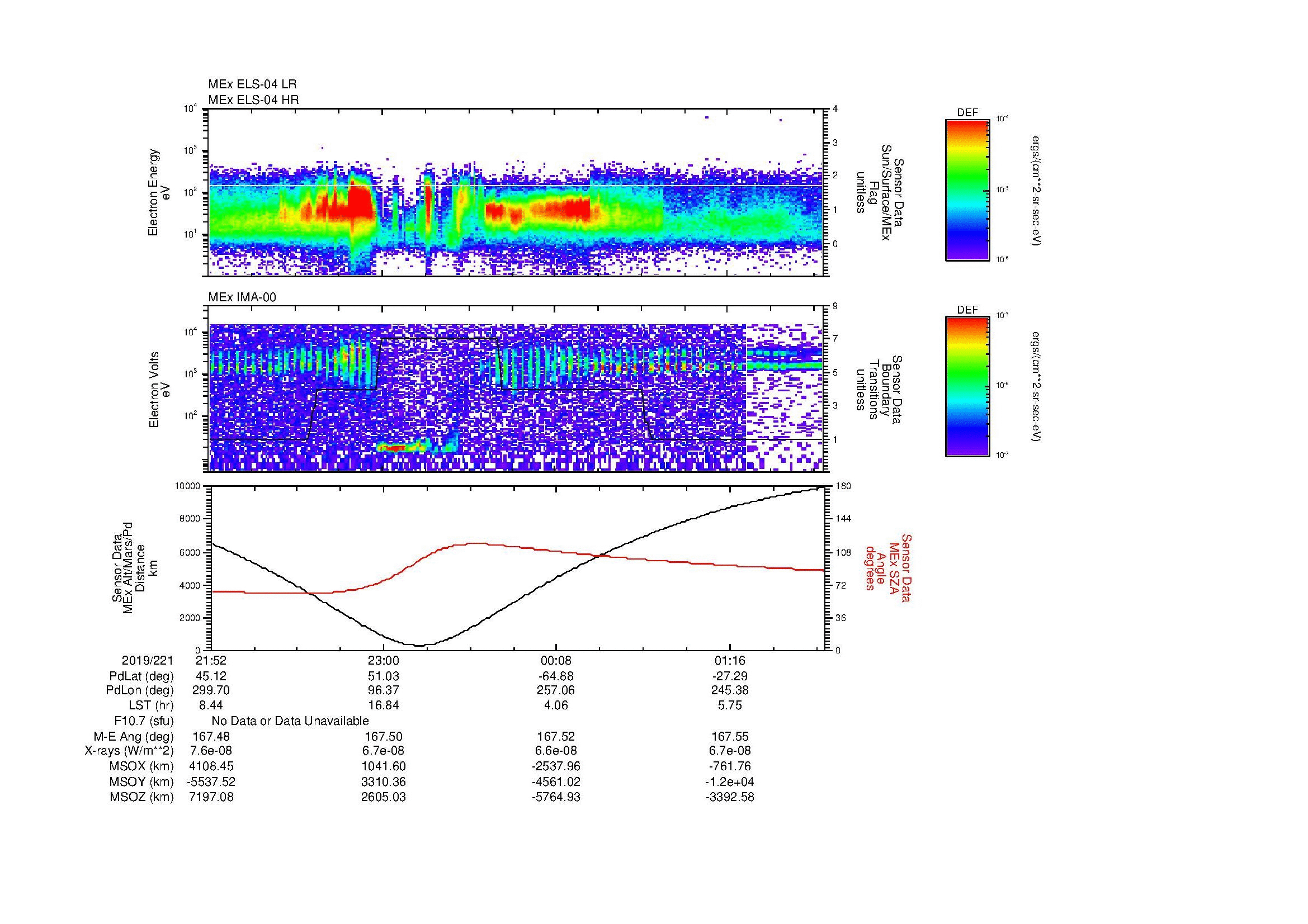
Task: Click the altitude curve minimum near periapsis
Action: 421,645
